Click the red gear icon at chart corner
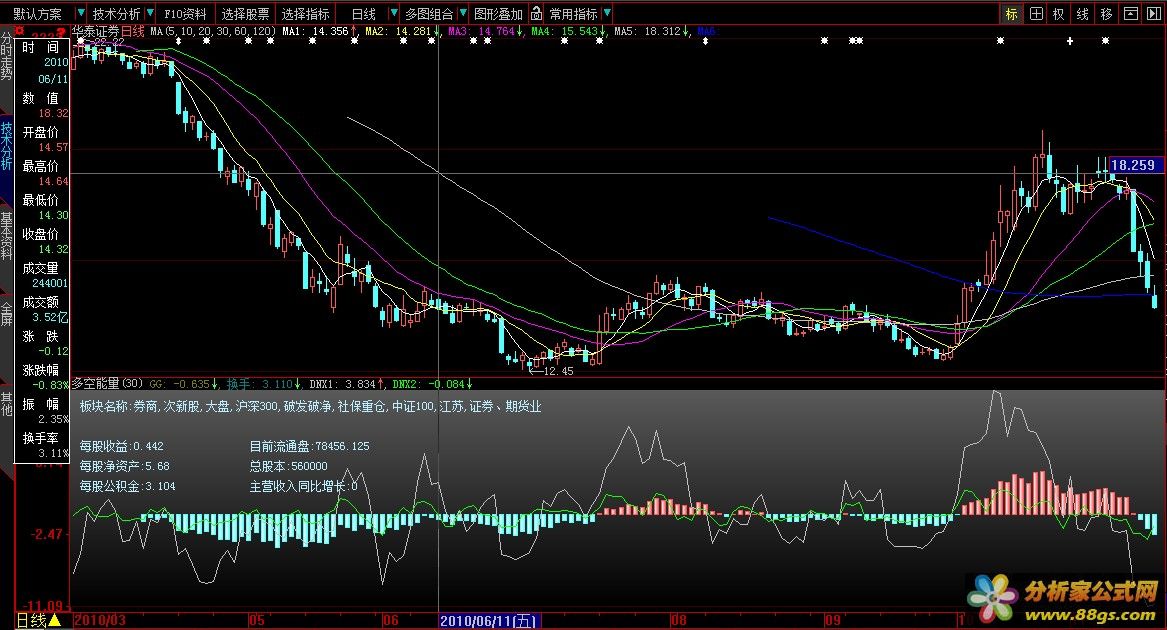This screenshot has width=1167, height=630. (20, 31)
